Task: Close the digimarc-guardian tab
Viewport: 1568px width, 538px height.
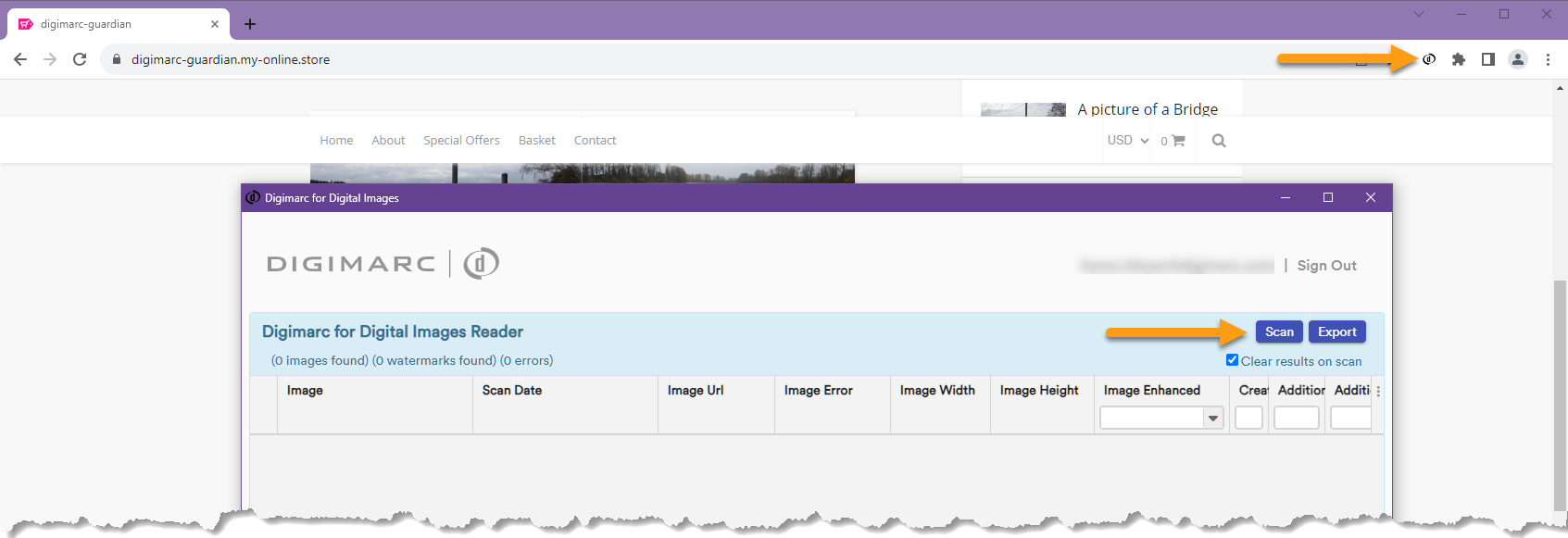Action: click(x=215, y=24)
